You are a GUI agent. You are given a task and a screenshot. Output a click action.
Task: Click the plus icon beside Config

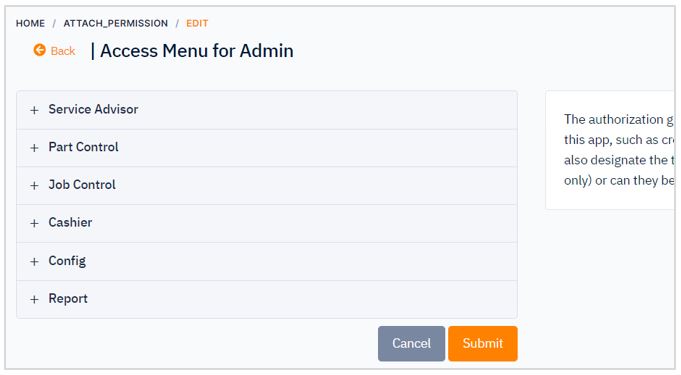tap(34, 262)
